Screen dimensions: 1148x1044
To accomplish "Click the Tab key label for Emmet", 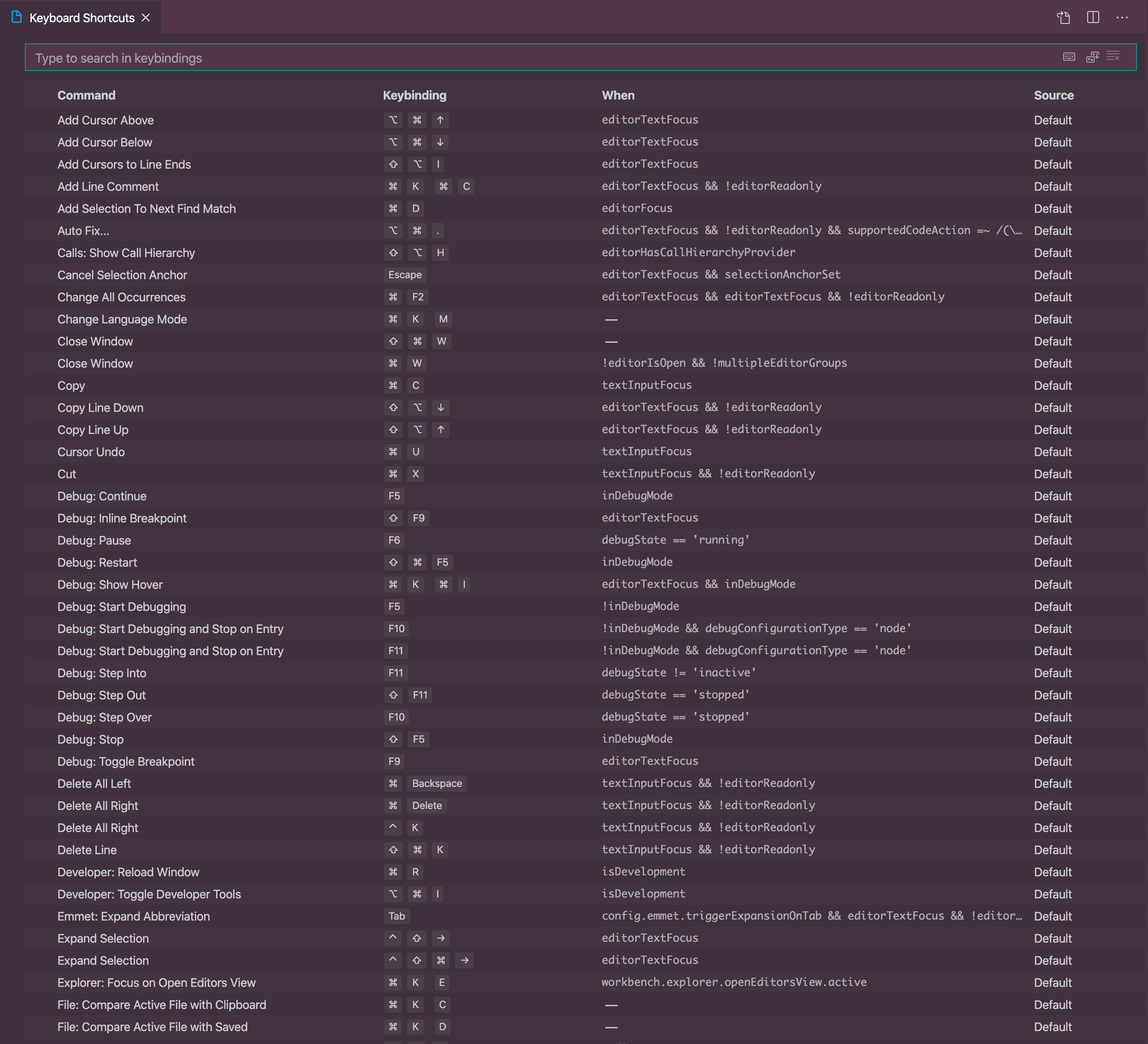I will [396, 916].
